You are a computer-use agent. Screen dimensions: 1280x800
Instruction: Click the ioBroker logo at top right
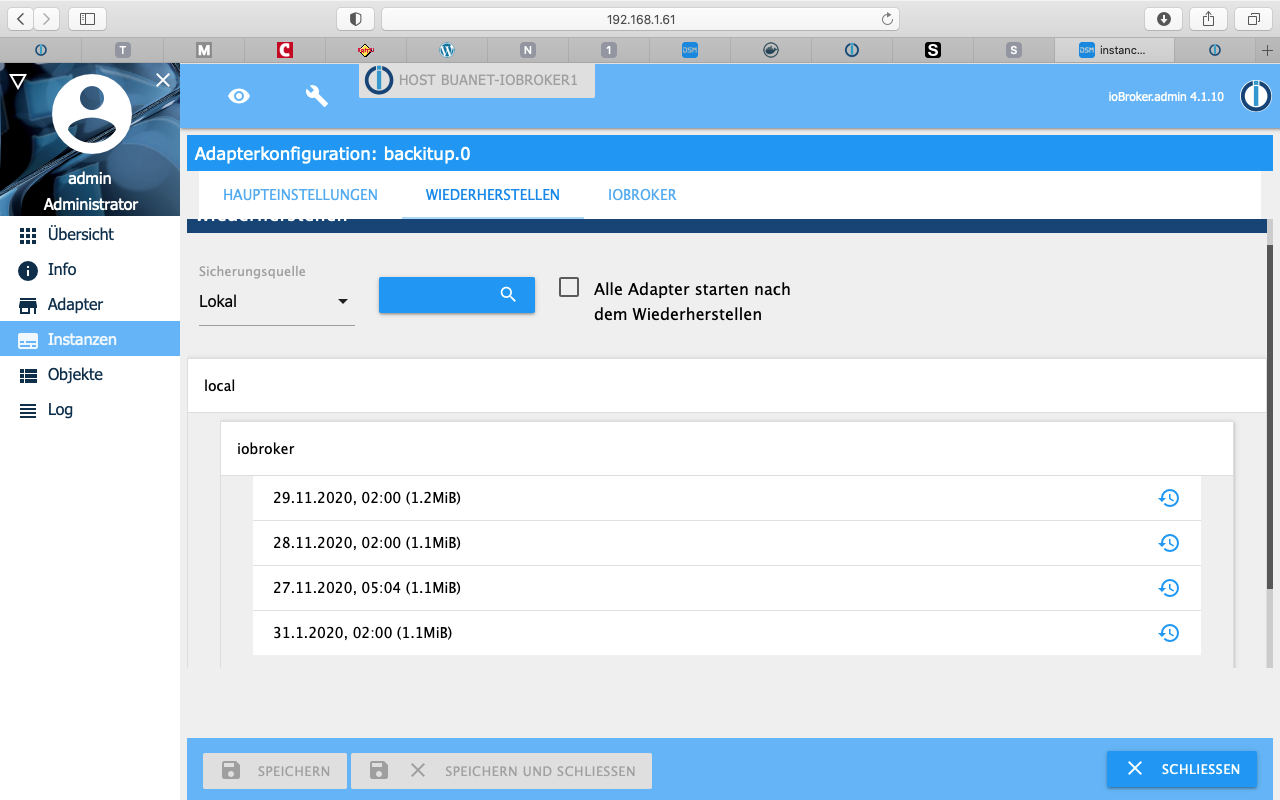1256,96
